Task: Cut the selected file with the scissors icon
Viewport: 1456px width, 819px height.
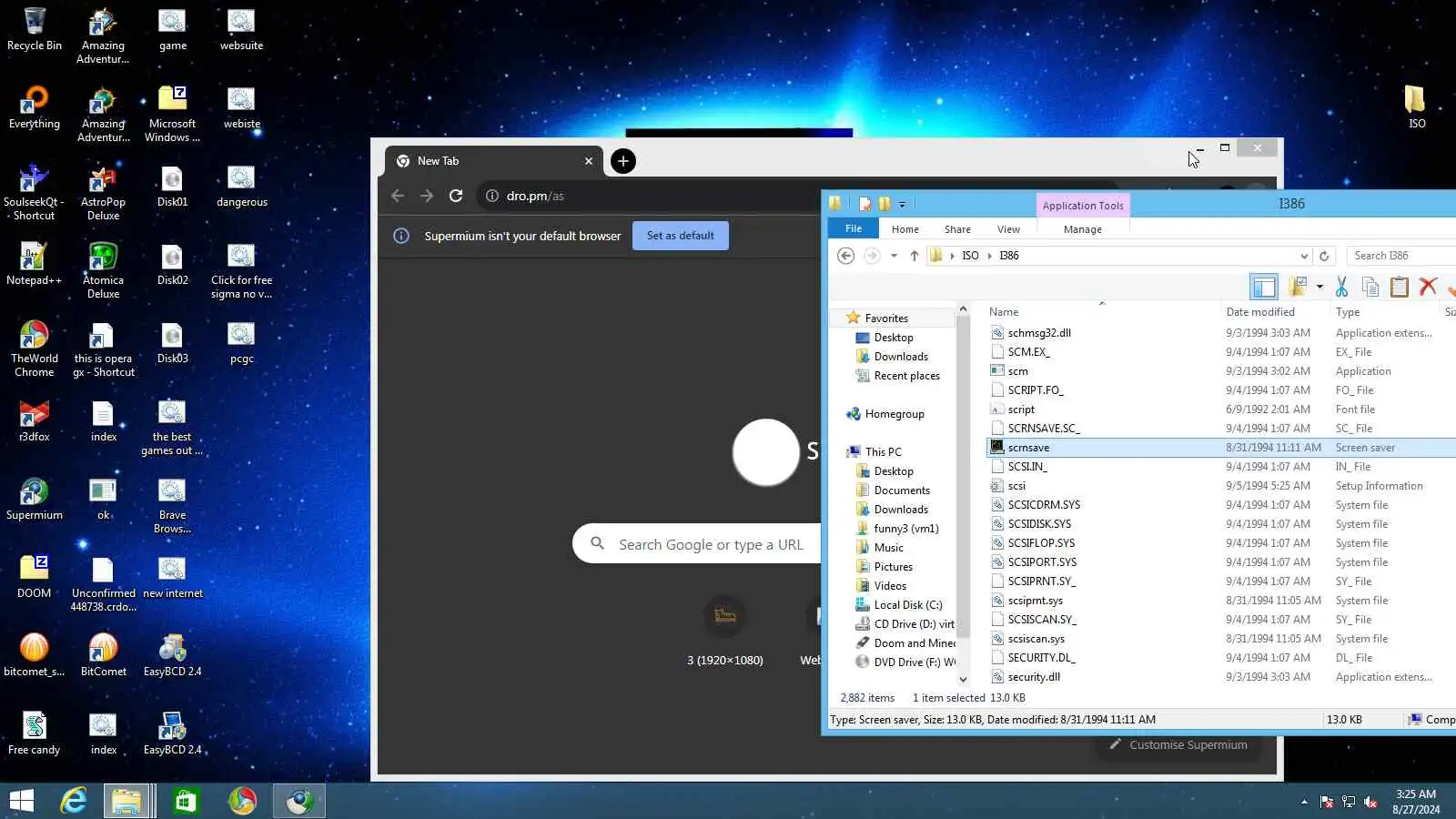Action: [x=1341, y=287]
